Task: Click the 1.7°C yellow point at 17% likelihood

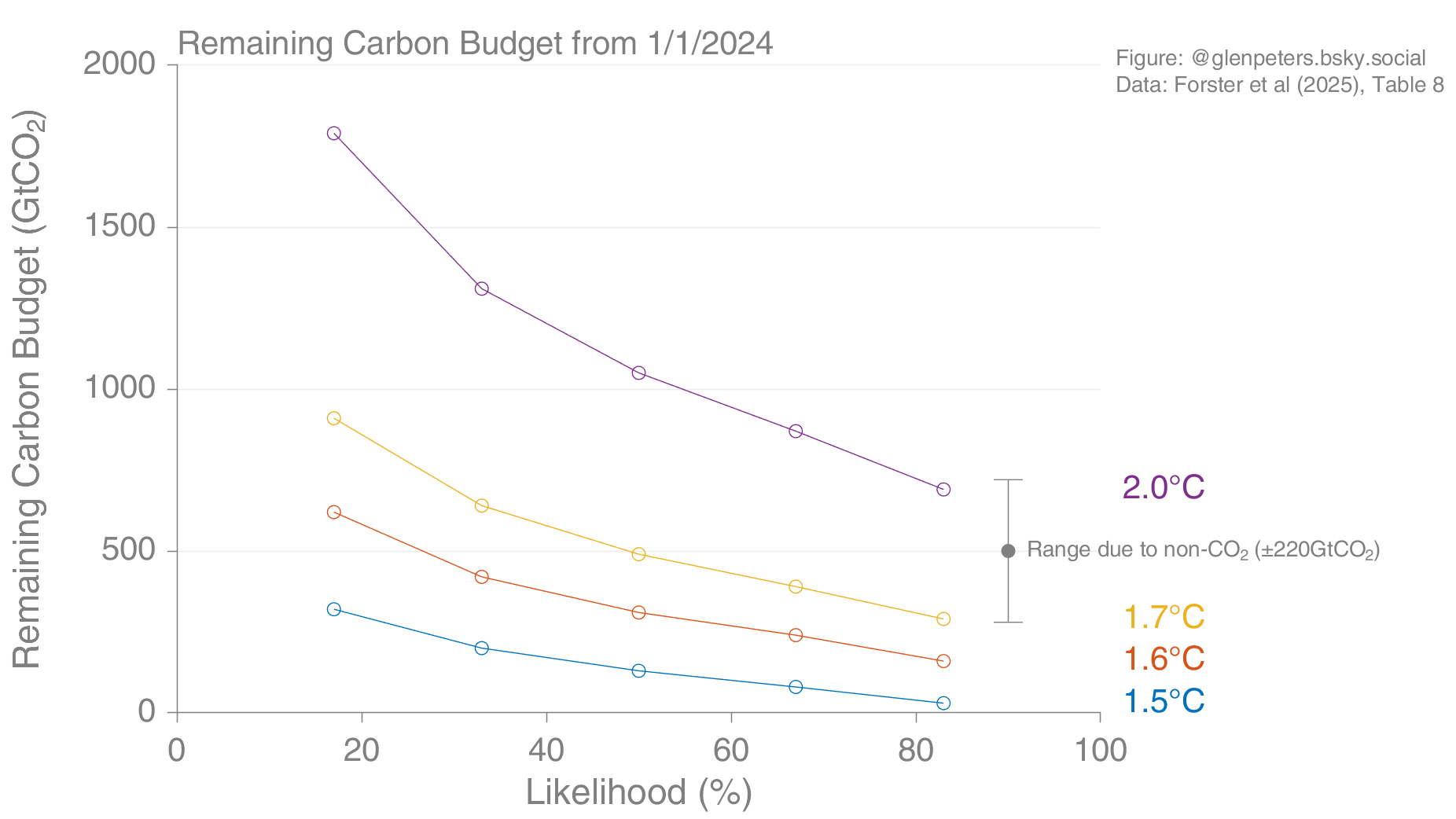Action: (x=333, y=418)
